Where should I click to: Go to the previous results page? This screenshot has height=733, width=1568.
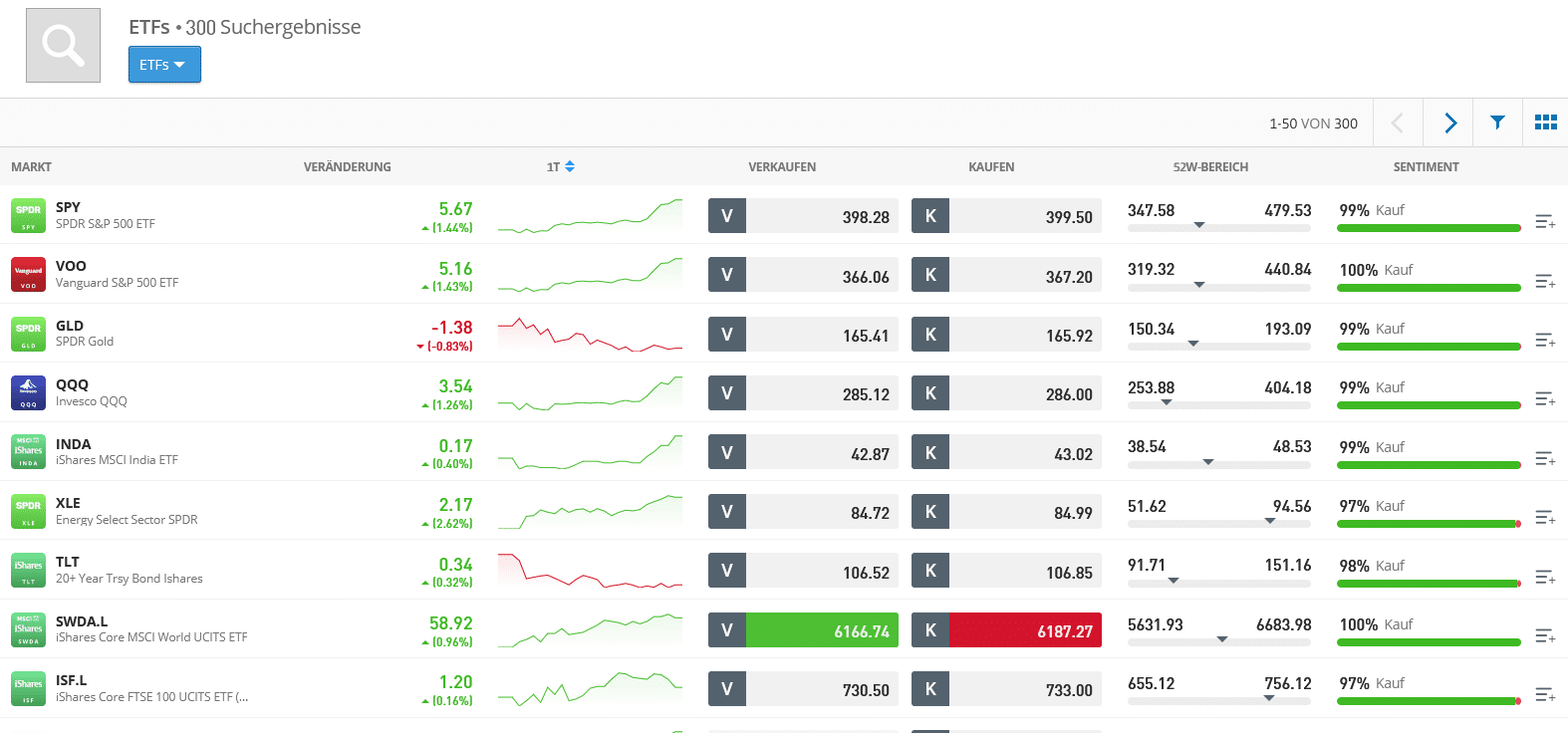tap(1398, 122)
